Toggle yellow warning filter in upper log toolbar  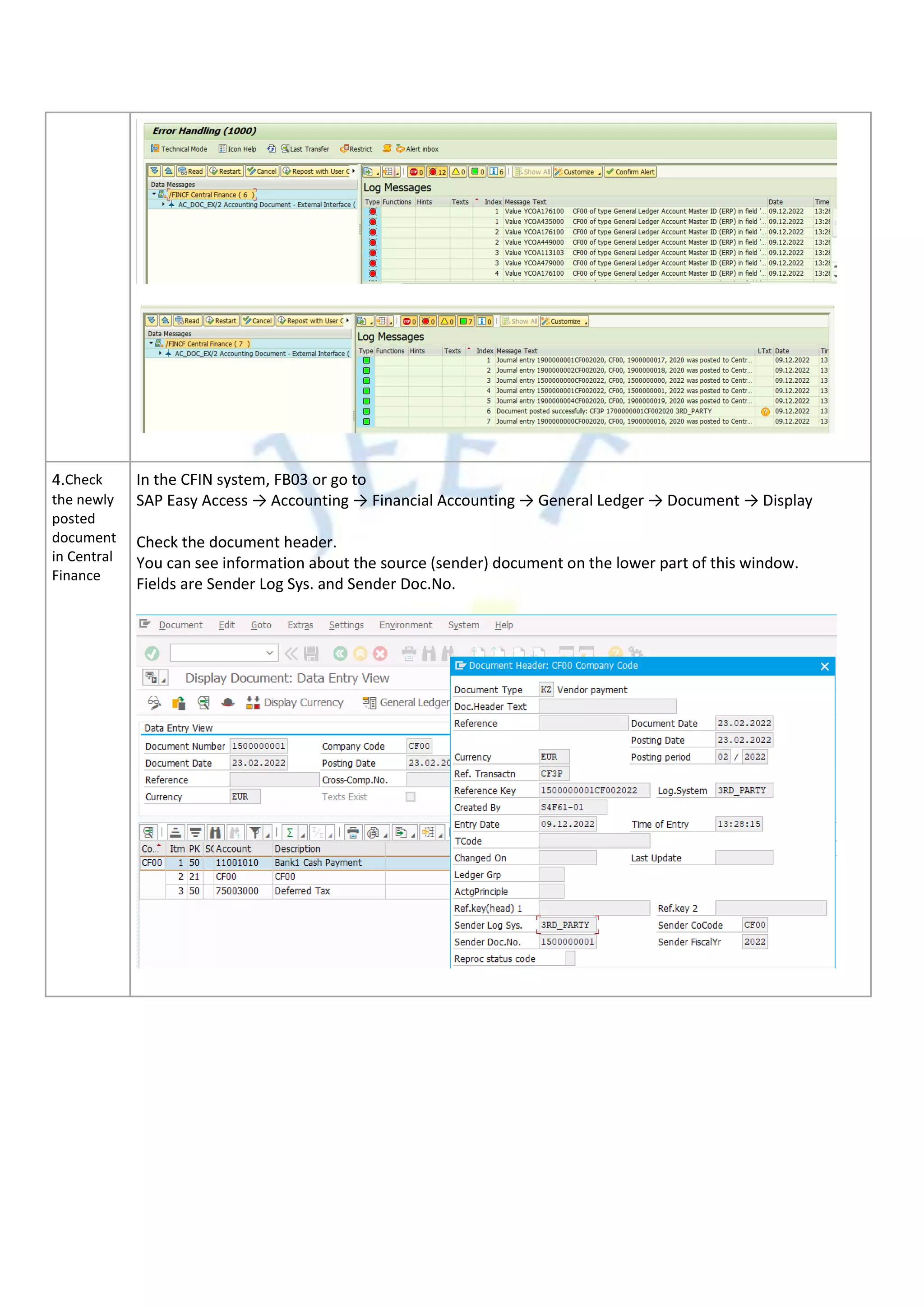click(x=458, y=171)
